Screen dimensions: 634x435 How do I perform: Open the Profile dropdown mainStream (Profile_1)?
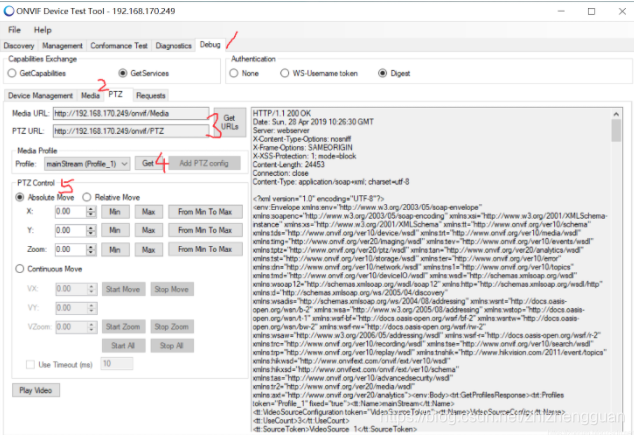pos(87,164)
